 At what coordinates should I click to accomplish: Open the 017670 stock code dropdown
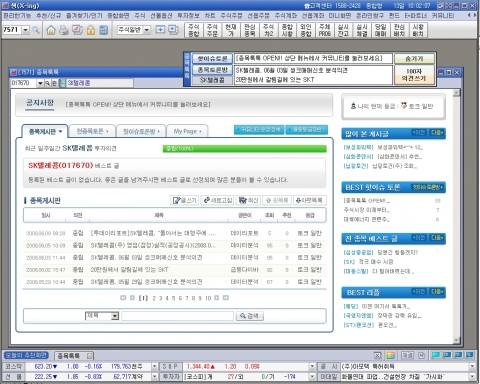coord(40,83)
